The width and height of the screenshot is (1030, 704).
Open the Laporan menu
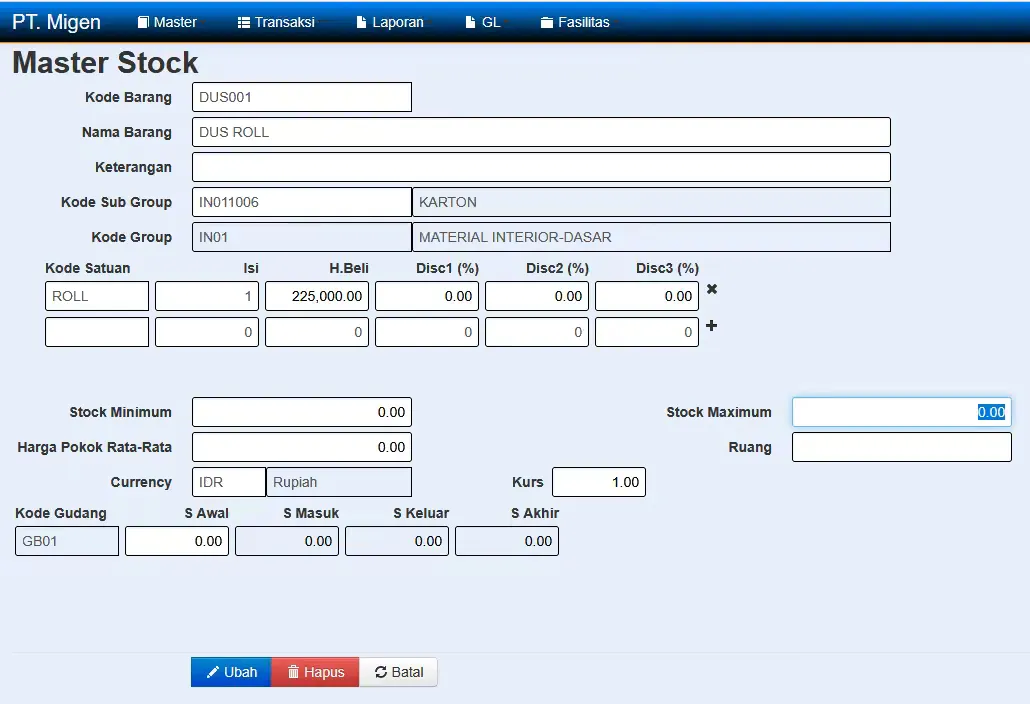[390, 22]
